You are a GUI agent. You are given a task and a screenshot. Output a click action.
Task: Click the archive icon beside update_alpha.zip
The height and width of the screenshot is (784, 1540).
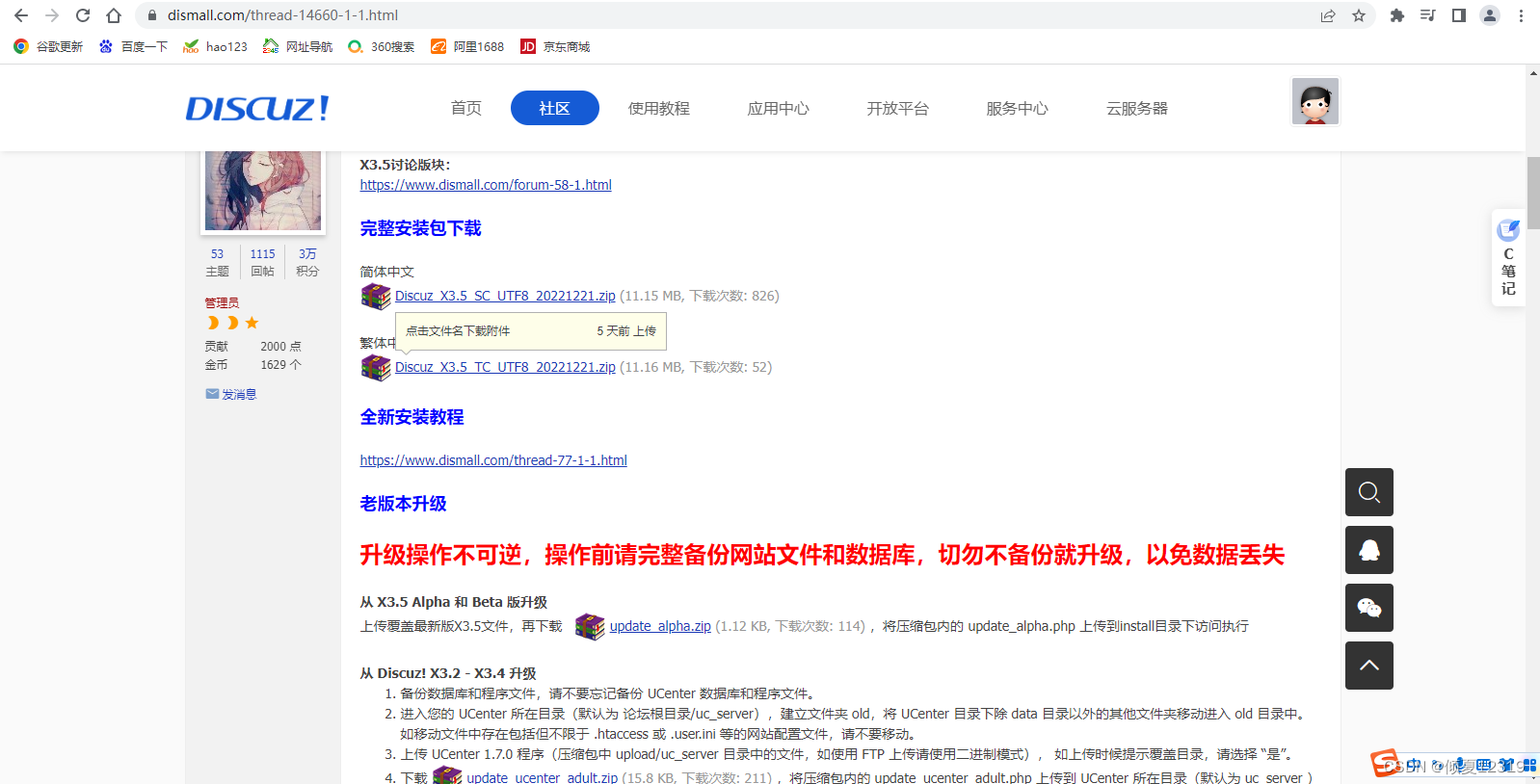pos(590,626)
